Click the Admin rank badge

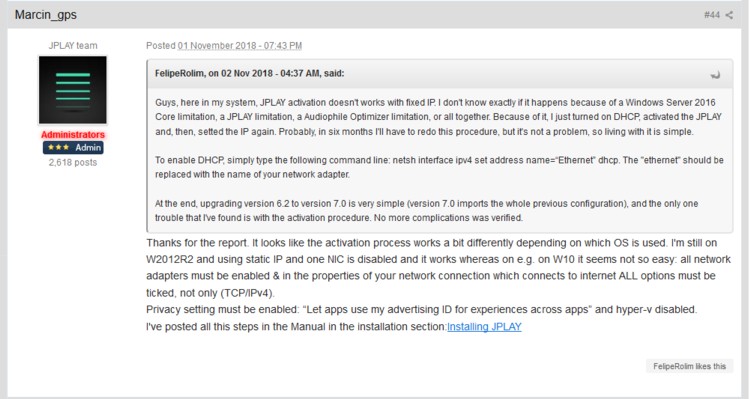73,147
